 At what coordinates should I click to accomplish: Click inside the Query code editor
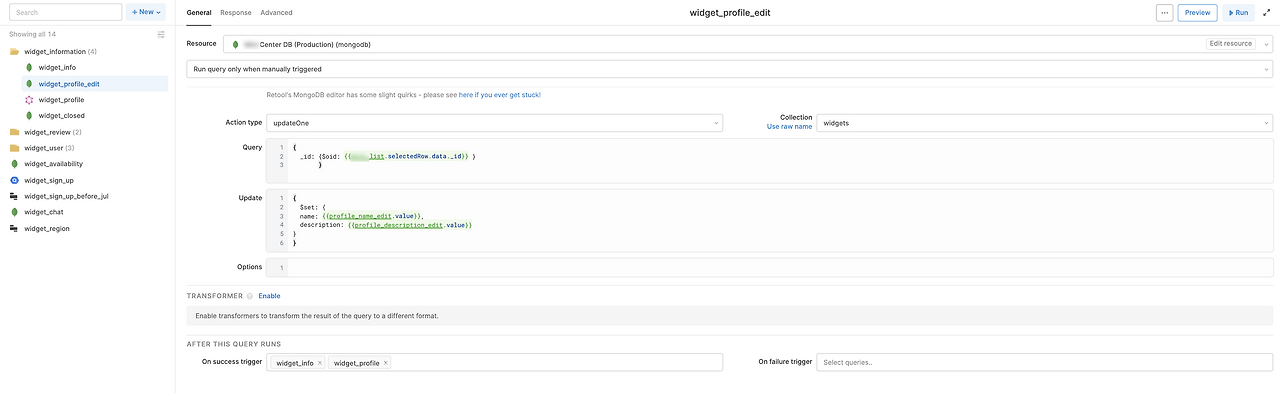pos(770,161)
